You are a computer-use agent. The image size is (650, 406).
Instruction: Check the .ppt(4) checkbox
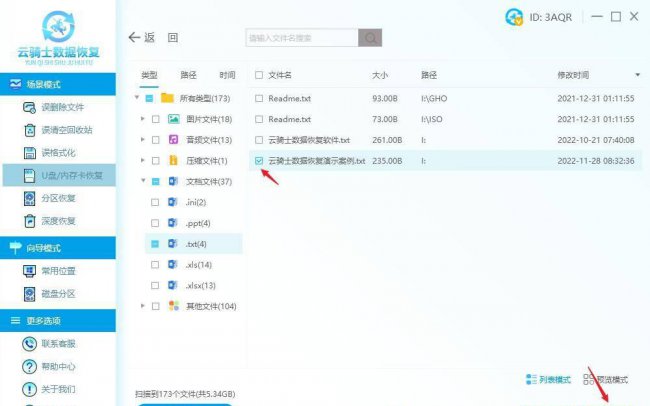click(155, 223)
